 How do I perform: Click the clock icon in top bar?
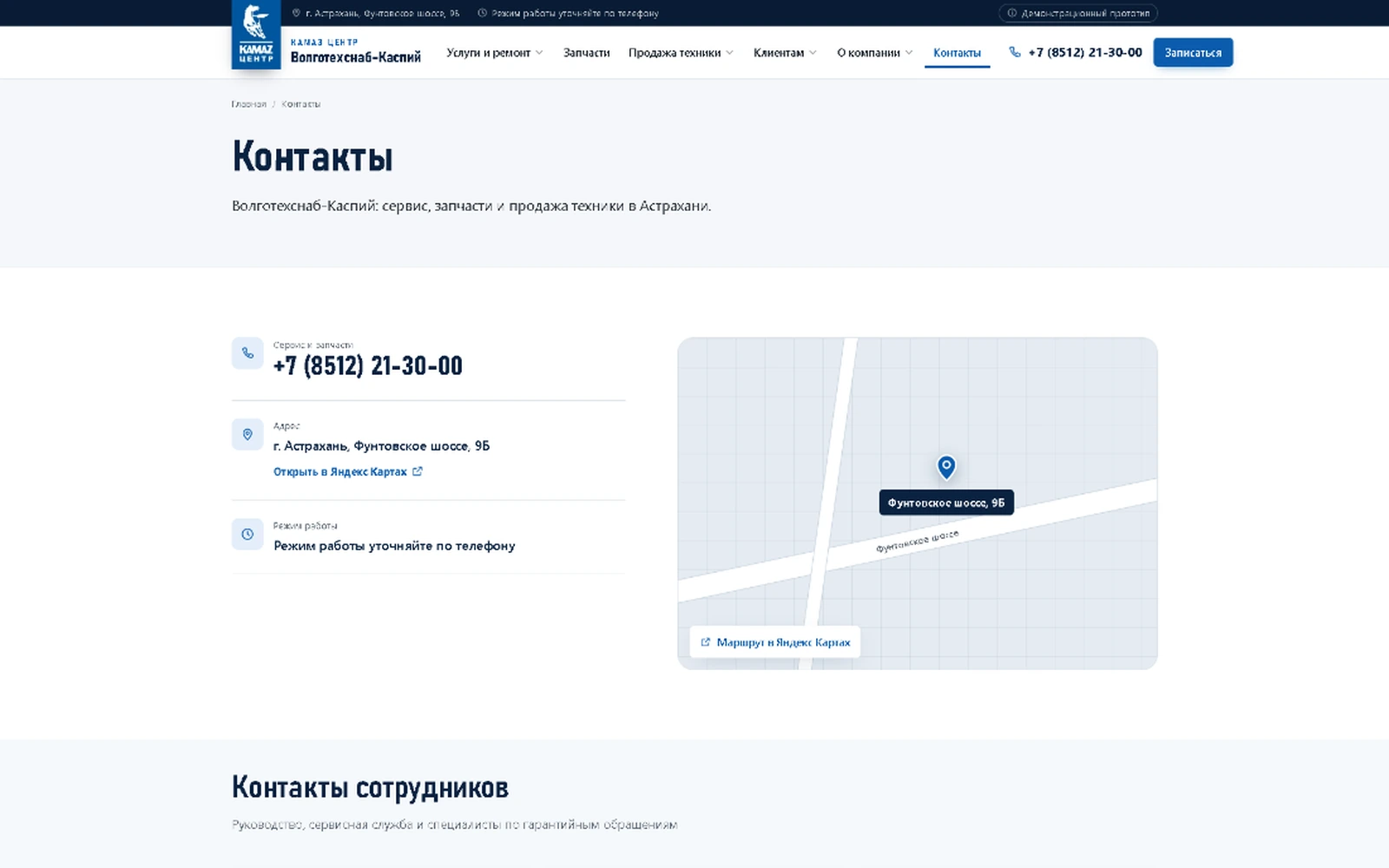click(x=482, y=13)
